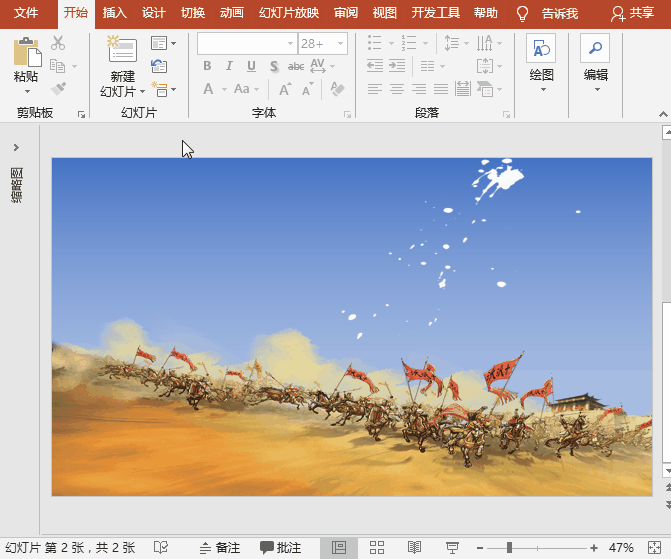Click the align text vertical icon
The width and height of the screenshot is (671, 559).
(485, 66)
